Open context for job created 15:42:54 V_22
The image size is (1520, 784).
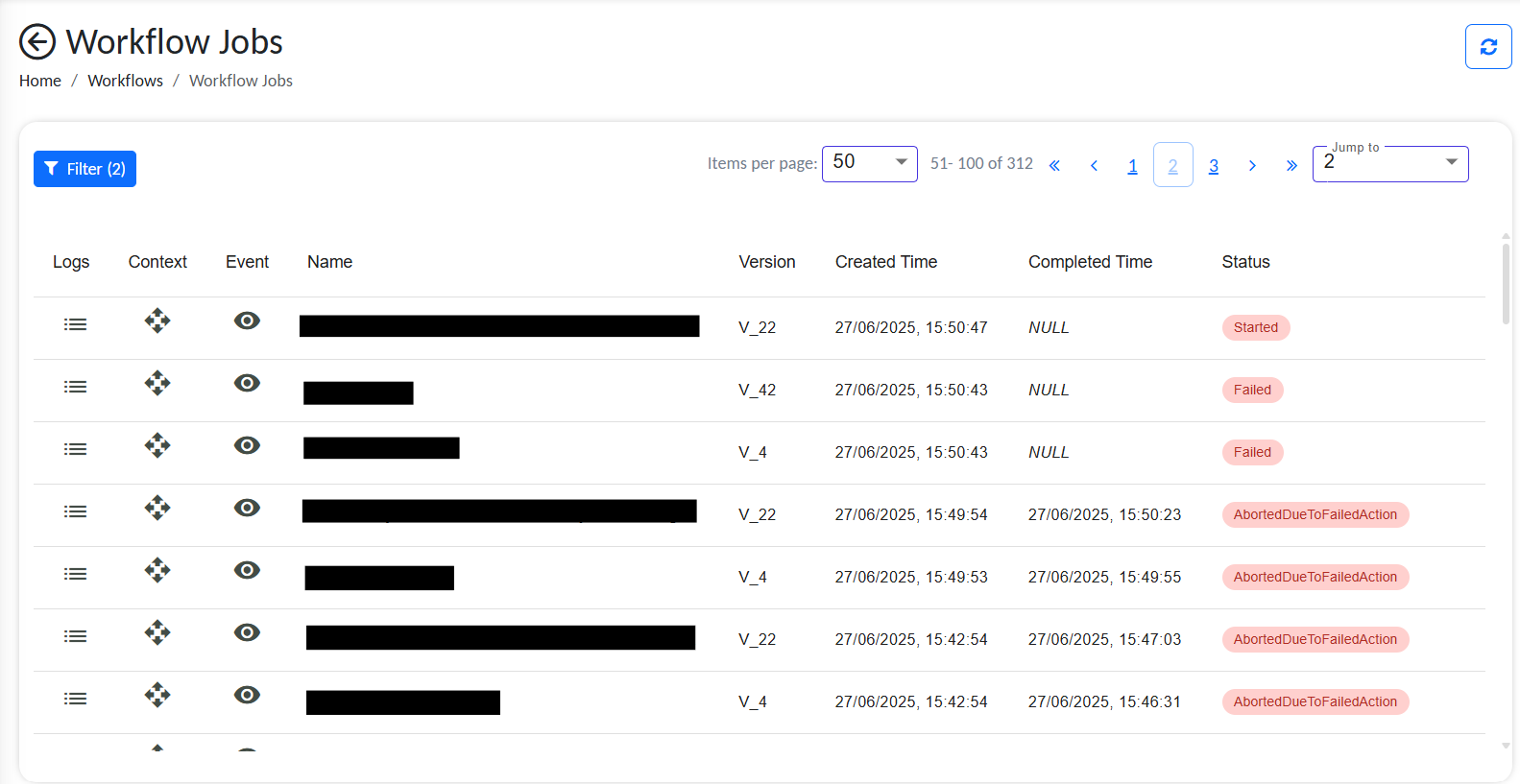[157, 633]
